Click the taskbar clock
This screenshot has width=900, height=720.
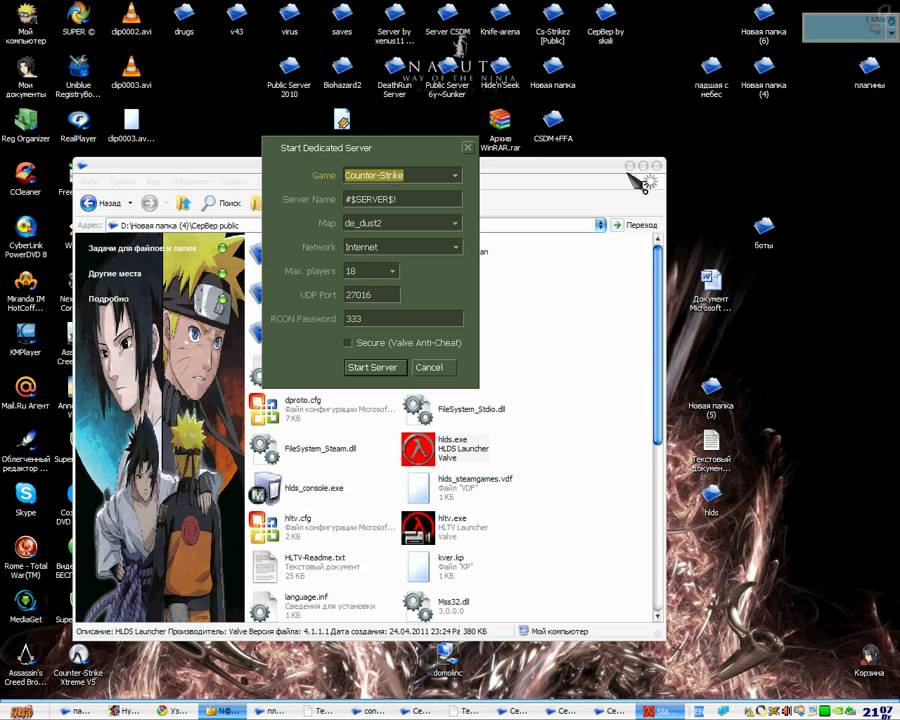click(x=879, y=712)
